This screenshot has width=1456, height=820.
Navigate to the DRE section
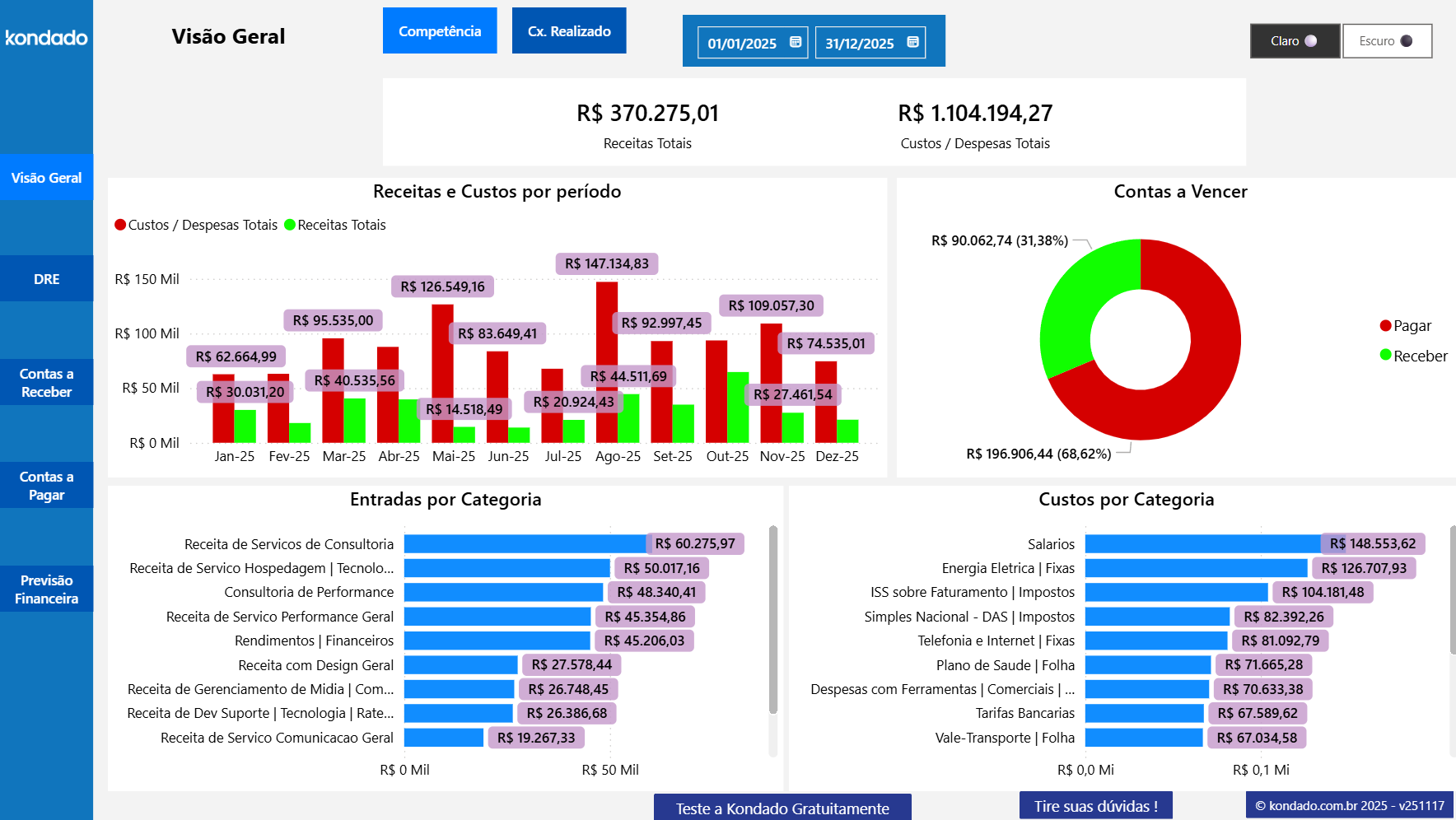[x=46, y=278]
